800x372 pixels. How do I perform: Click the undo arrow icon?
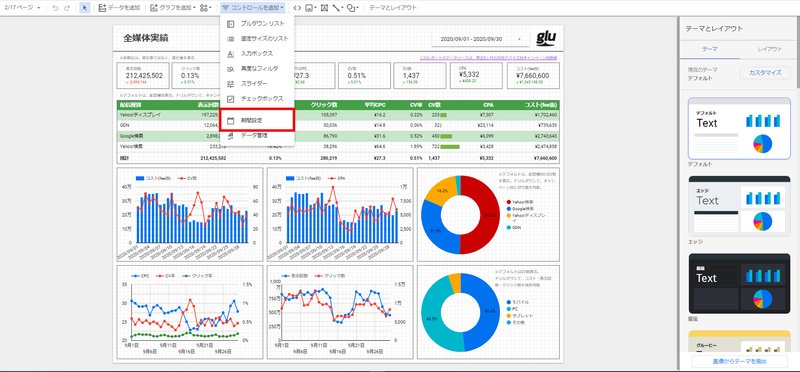55,8
